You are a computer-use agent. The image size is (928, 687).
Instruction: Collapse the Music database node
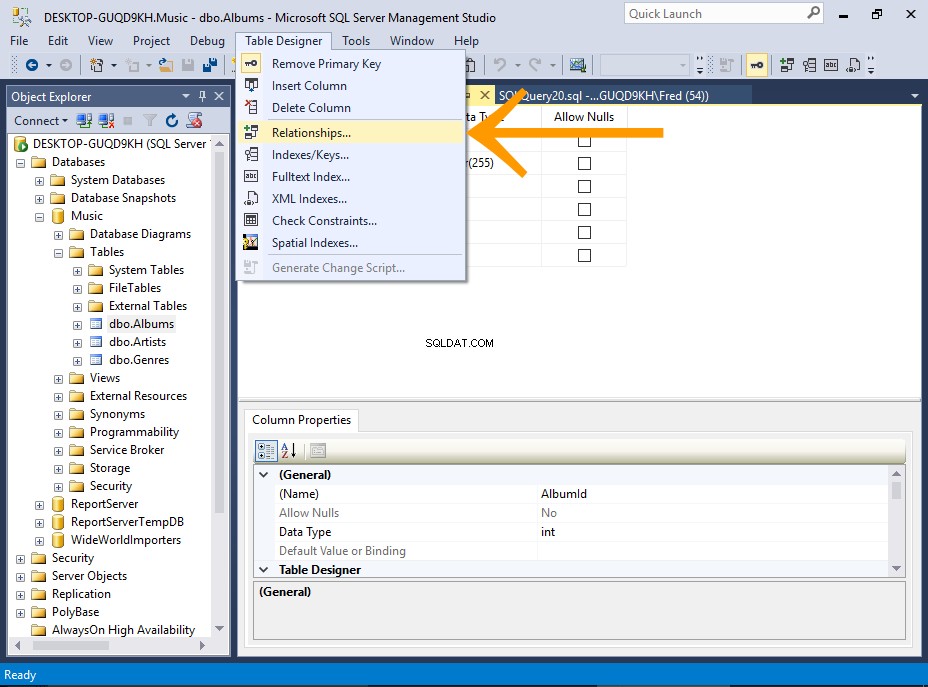point(40,217)
